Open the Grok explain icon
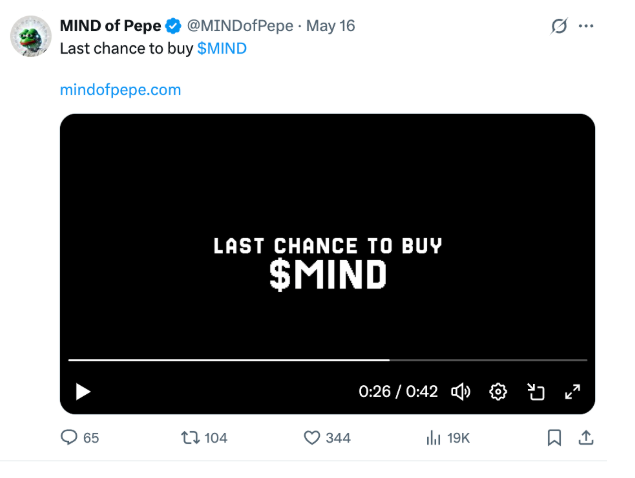The height and width of the screenshot is (478, 635). [559, 26]
